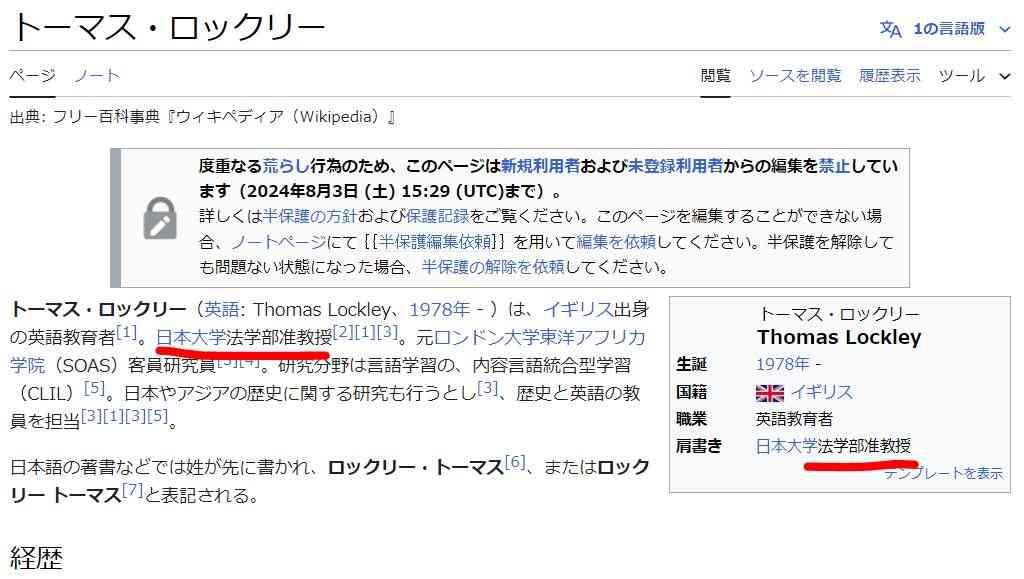Screen dimensions: 1024x579
Task: Click the 禁止 link in notice
Action: 834,166
